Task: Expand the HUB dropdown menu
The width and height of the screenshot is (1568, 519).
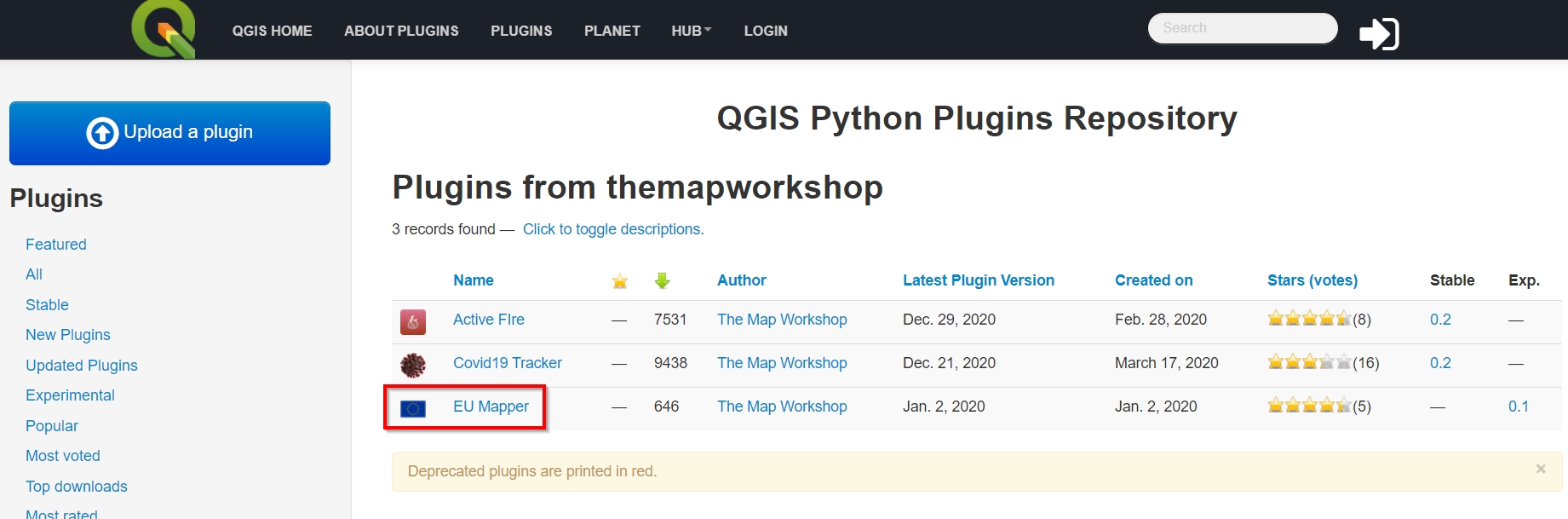Action: pyautogui.click(x=691, y=31)
